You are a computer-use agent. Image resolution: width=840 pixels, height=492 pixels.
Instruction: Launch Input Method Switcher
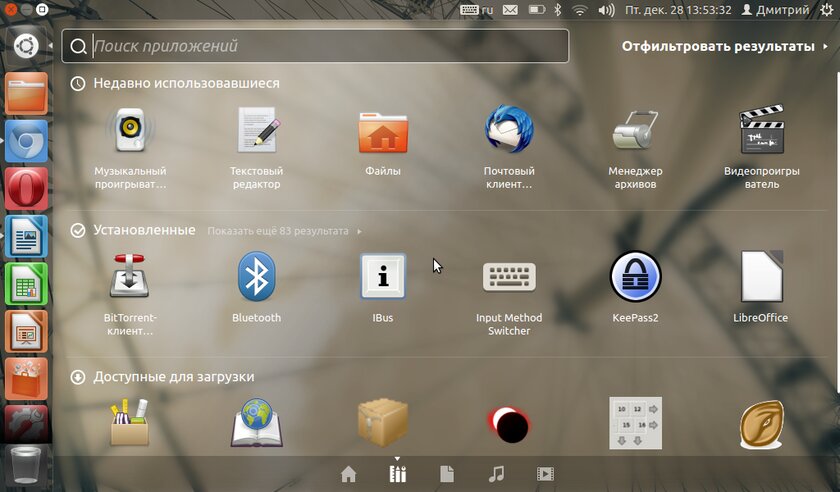pos(509,277)
